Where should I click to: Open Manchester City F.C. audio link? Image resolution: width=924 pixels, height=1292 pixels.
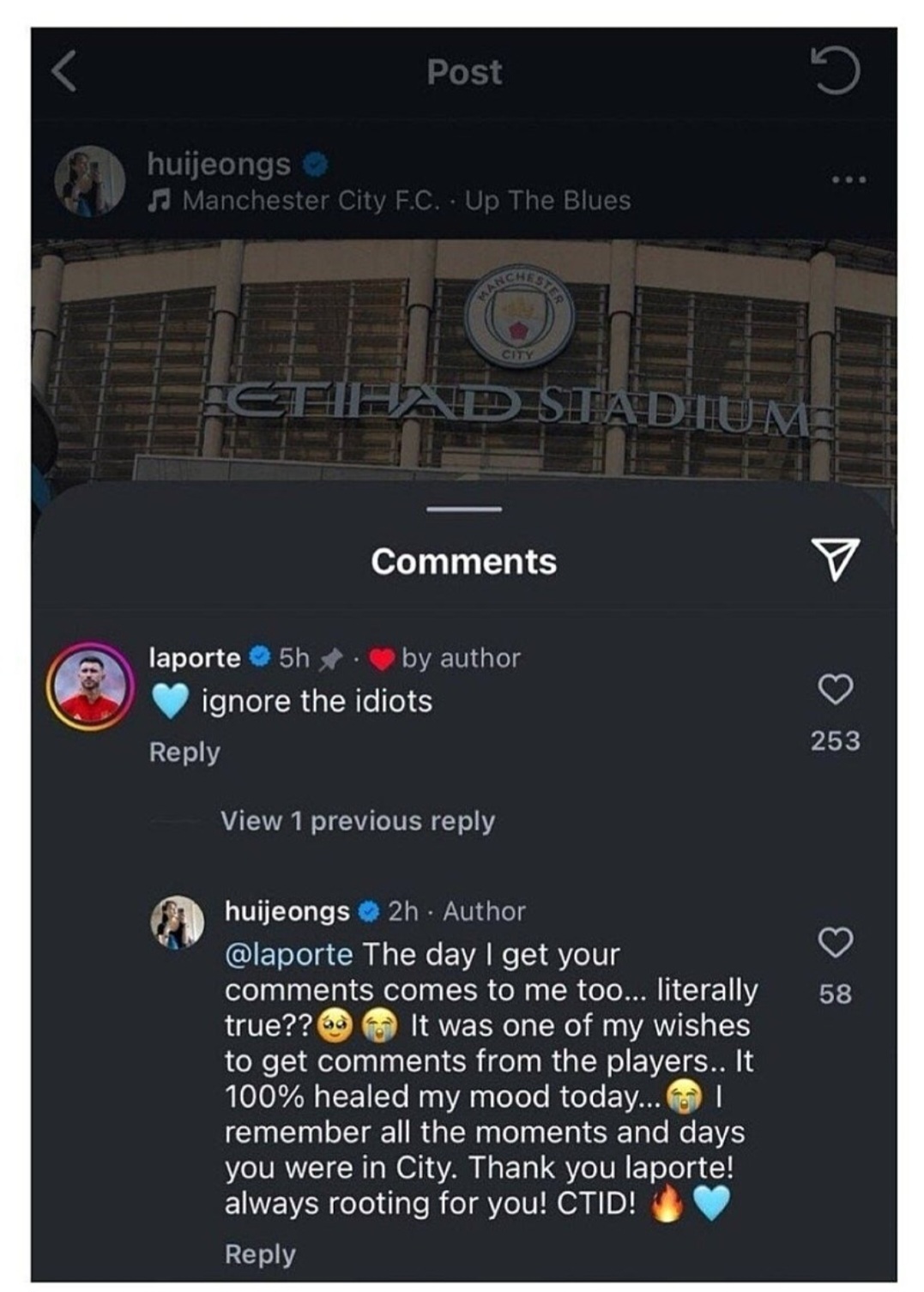pyautogui.click(x=312, y=201)
